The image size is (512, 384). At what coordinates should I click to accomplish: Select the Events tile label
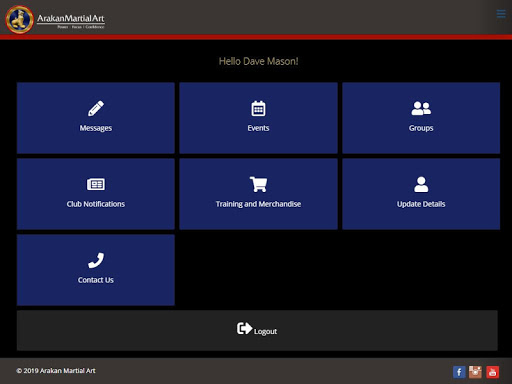[x=258, y=128]
